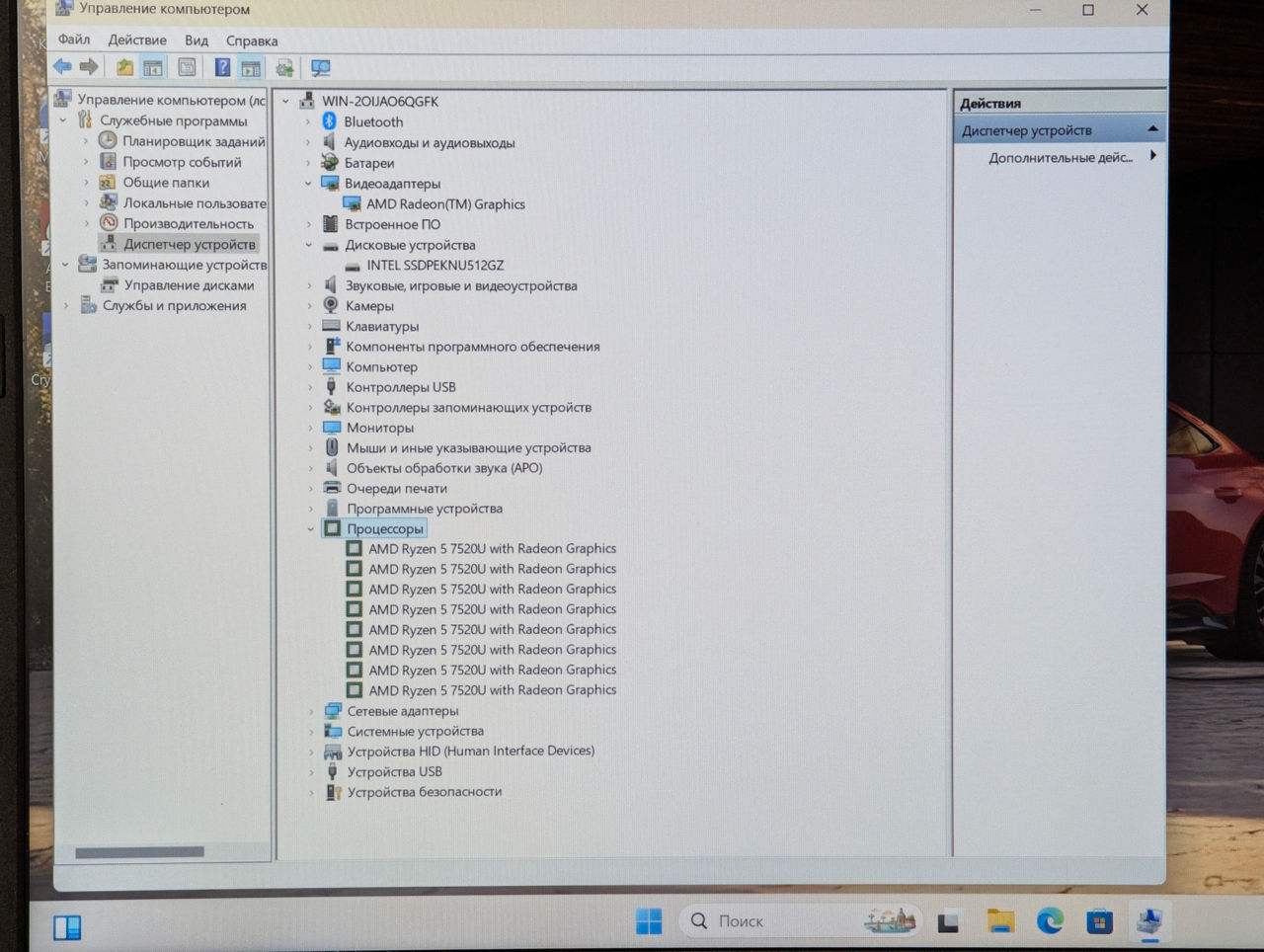Image resolution: width=1264 pixels, height=952 pixels.
Task: Open Microsoft Edge from the taskbar
Action: (x=1050, y=921)
